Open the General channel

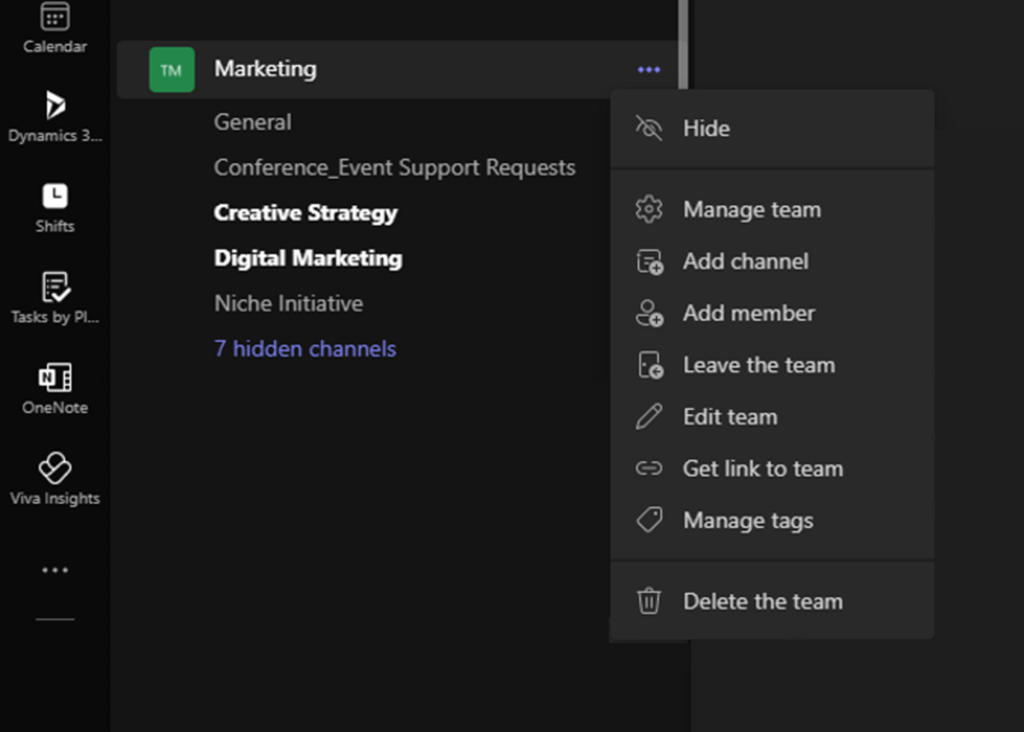(253, 122)
